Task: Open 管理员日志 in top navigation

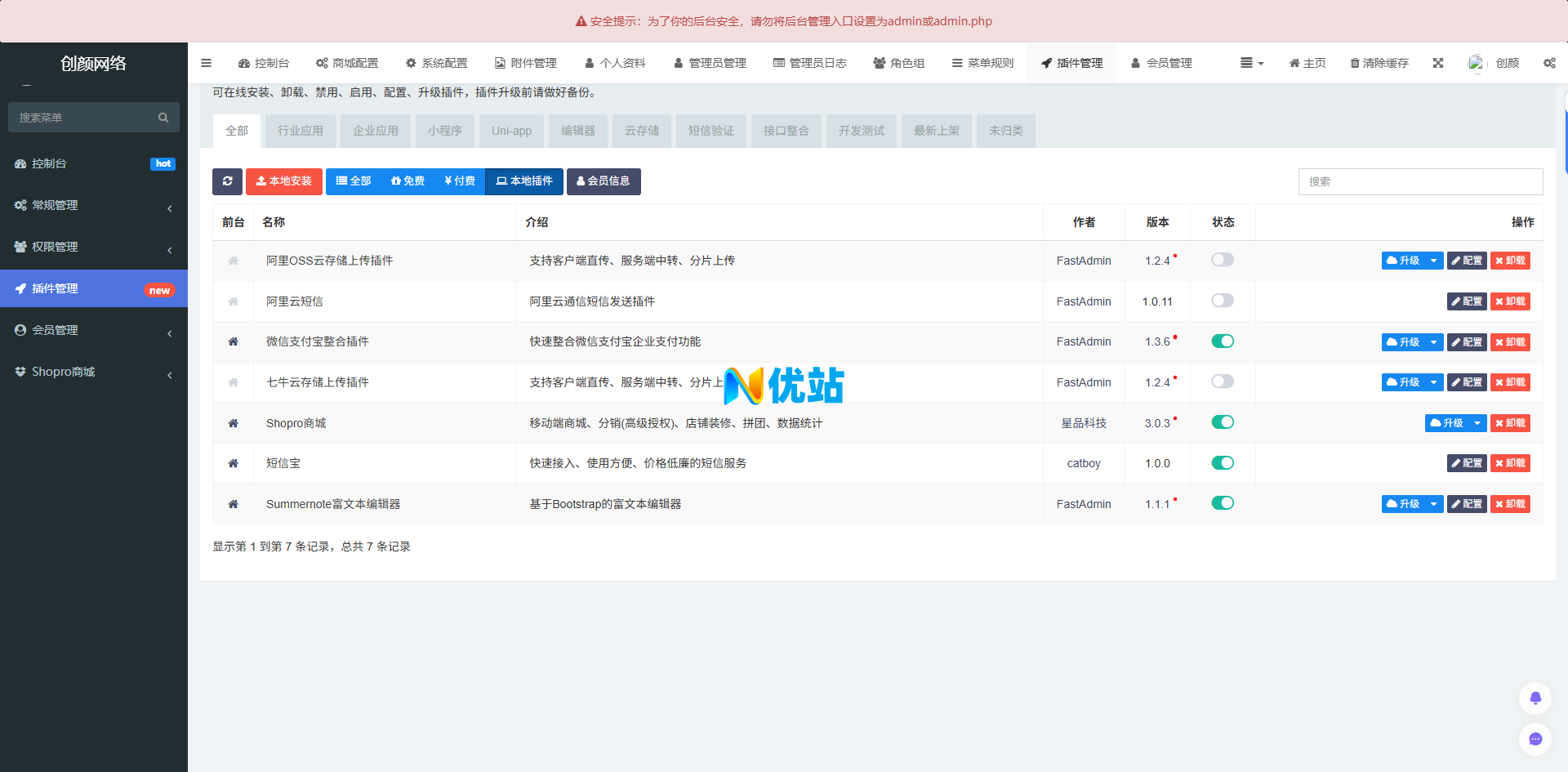Action: 809,63
